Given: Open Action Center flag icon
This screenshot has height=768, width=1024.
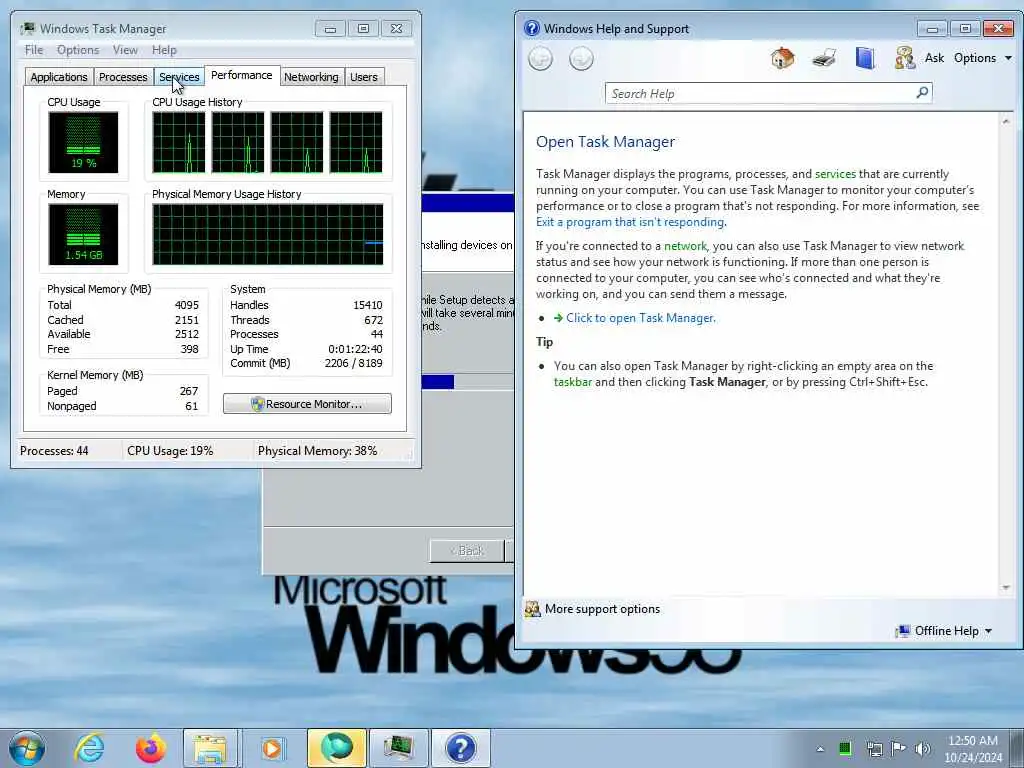Looking at the screenshot, I should tap(899, 748).
